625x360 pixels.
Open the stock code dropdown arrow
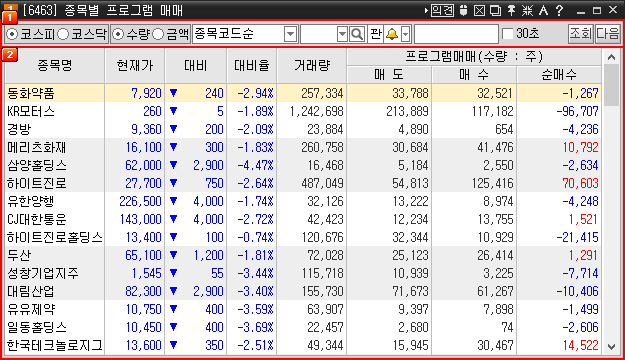pos(342,34)
